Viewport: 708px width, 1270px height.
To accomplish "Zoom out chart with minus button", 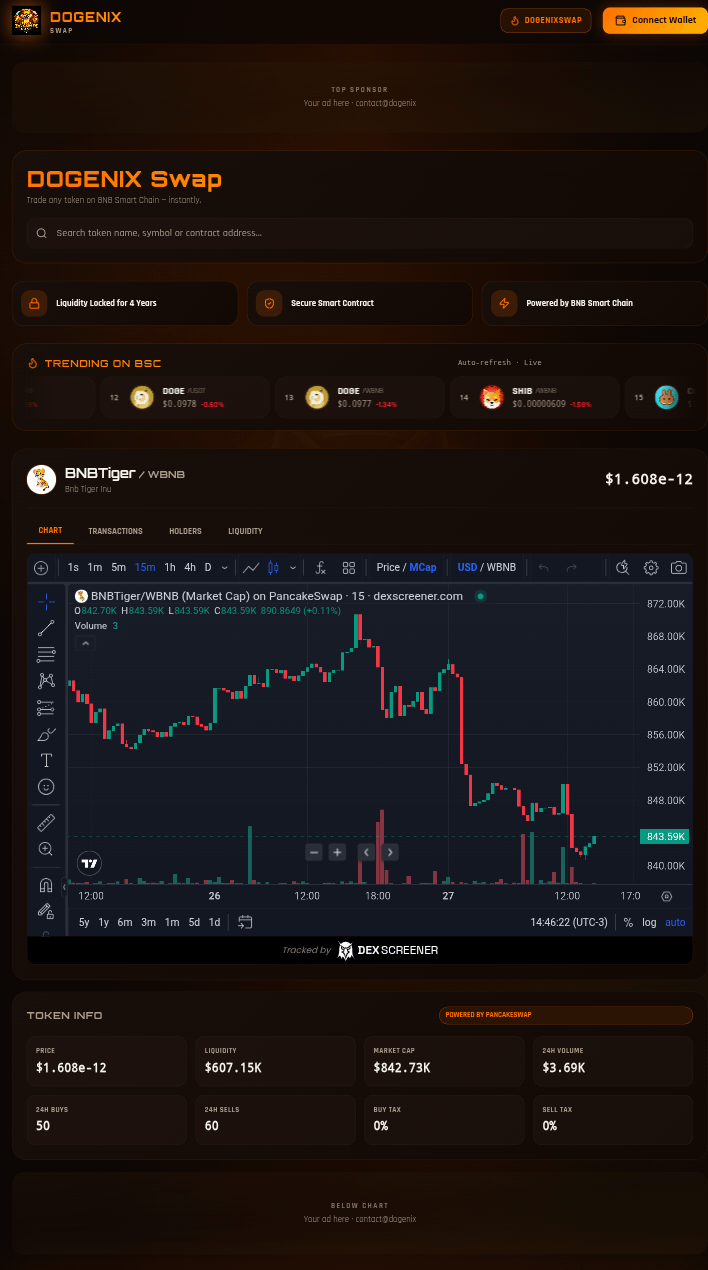I will 314,852.
